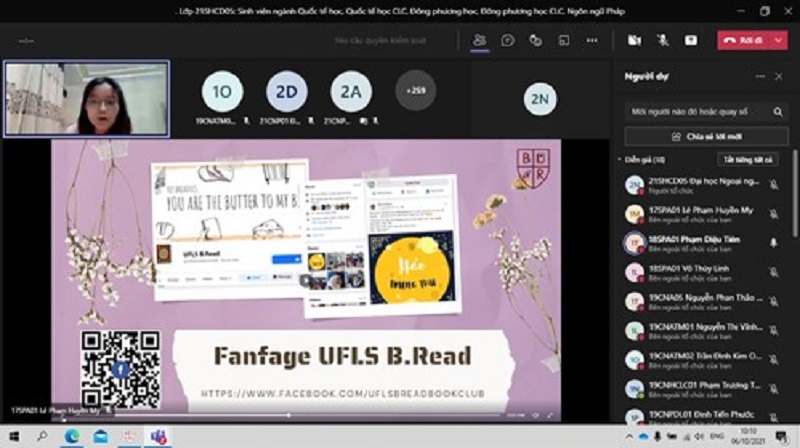Open dropdown arrow next to Rời đi
The width and height of the screenshot is (800, 448).
coord(780,40)
